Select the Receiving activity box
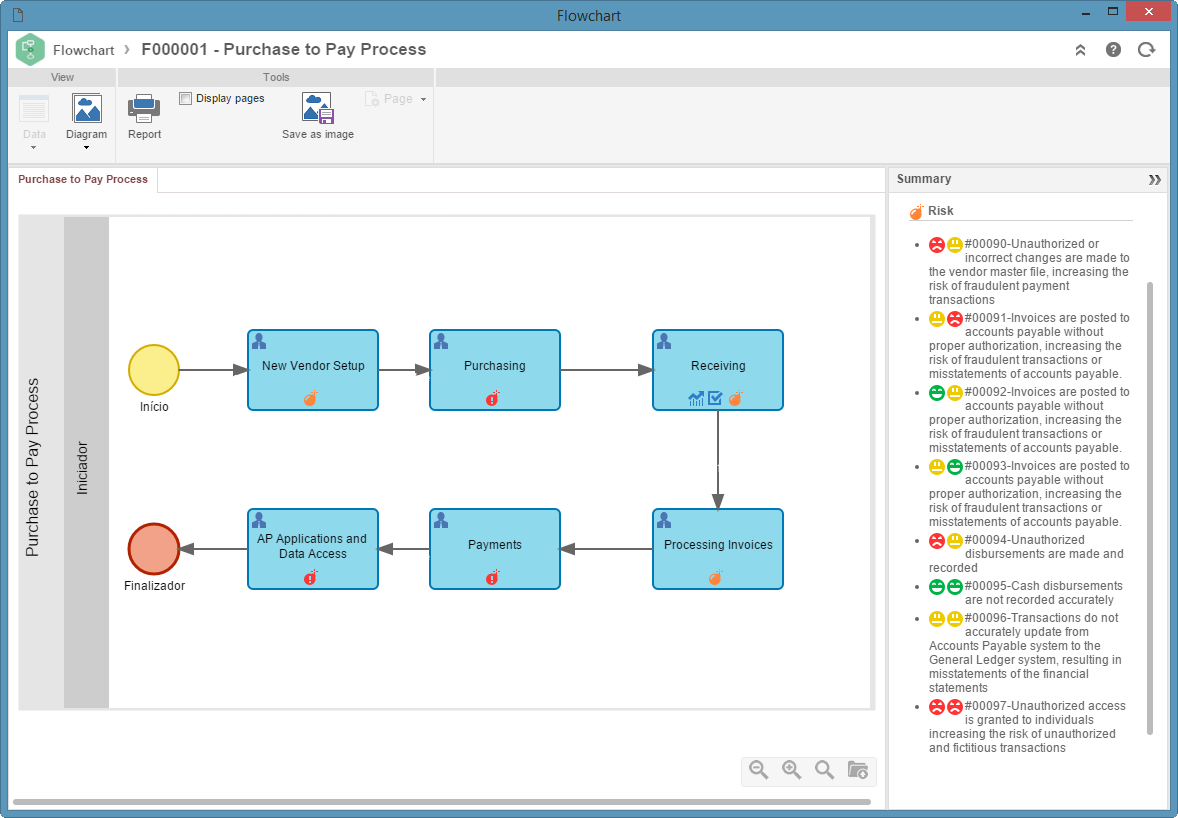This screenshot has height=818, width=1178. pos(717,370)
